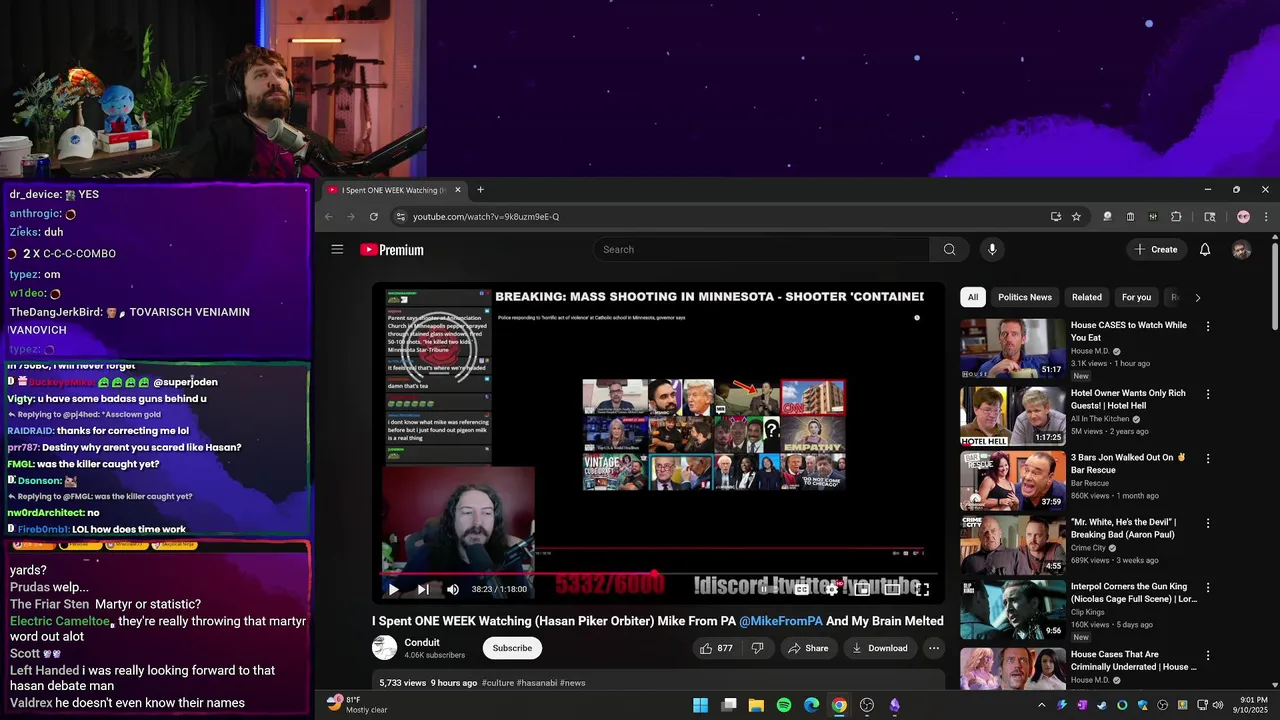Open the Chrome three-dot menu
Image resolution: width=1280 pixels, height=720 pixels.
tap(1265, 216)
